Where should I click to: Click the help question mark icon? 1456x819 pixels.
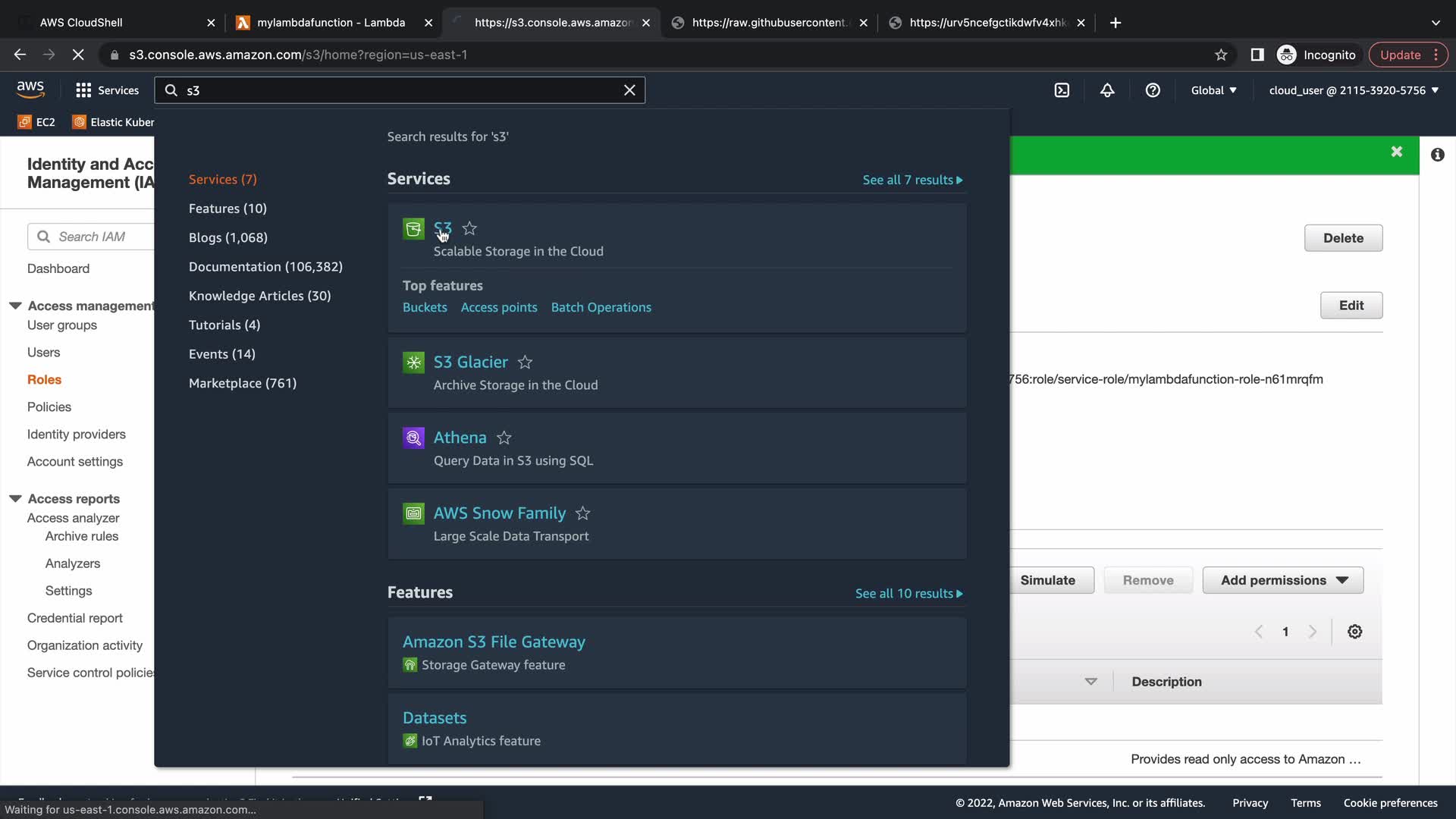point(1153,90)
